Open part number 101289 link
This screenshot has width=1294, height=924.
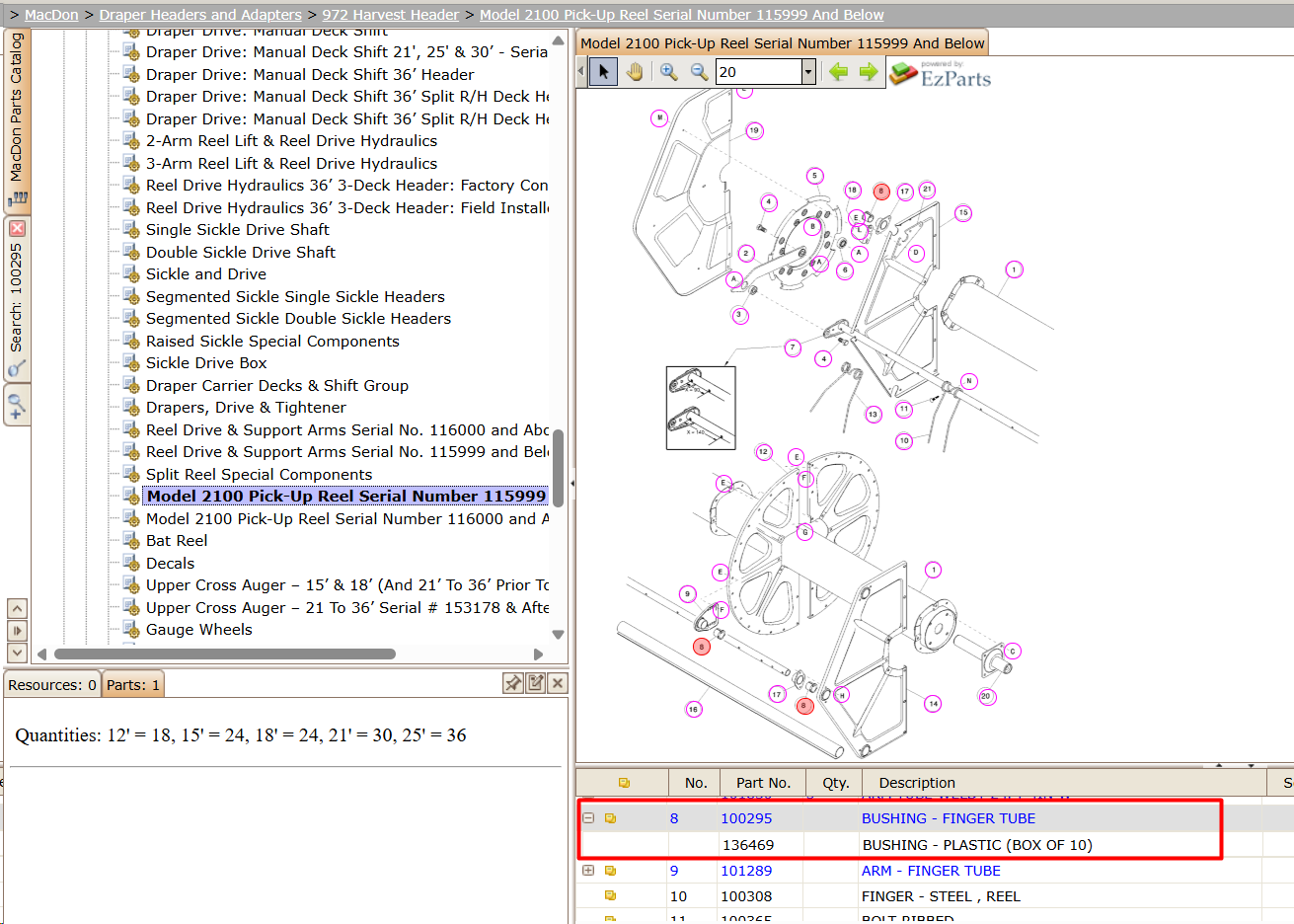point(746,871)
